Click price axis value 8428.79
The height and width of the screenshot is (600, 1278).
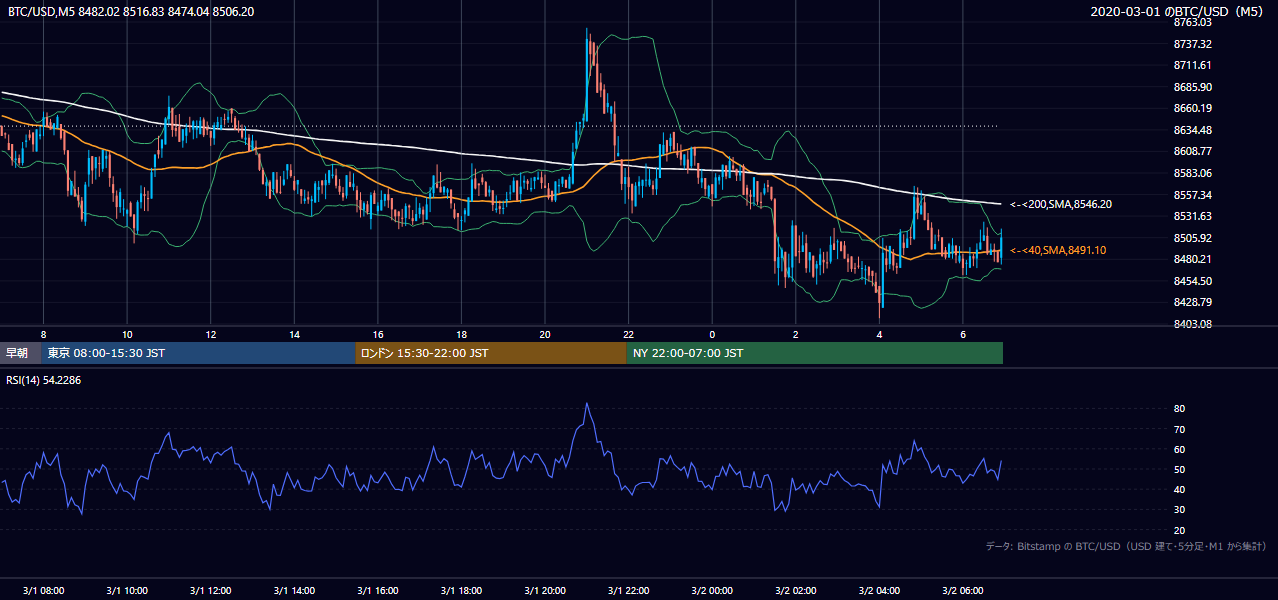(x=1192, y=302)
